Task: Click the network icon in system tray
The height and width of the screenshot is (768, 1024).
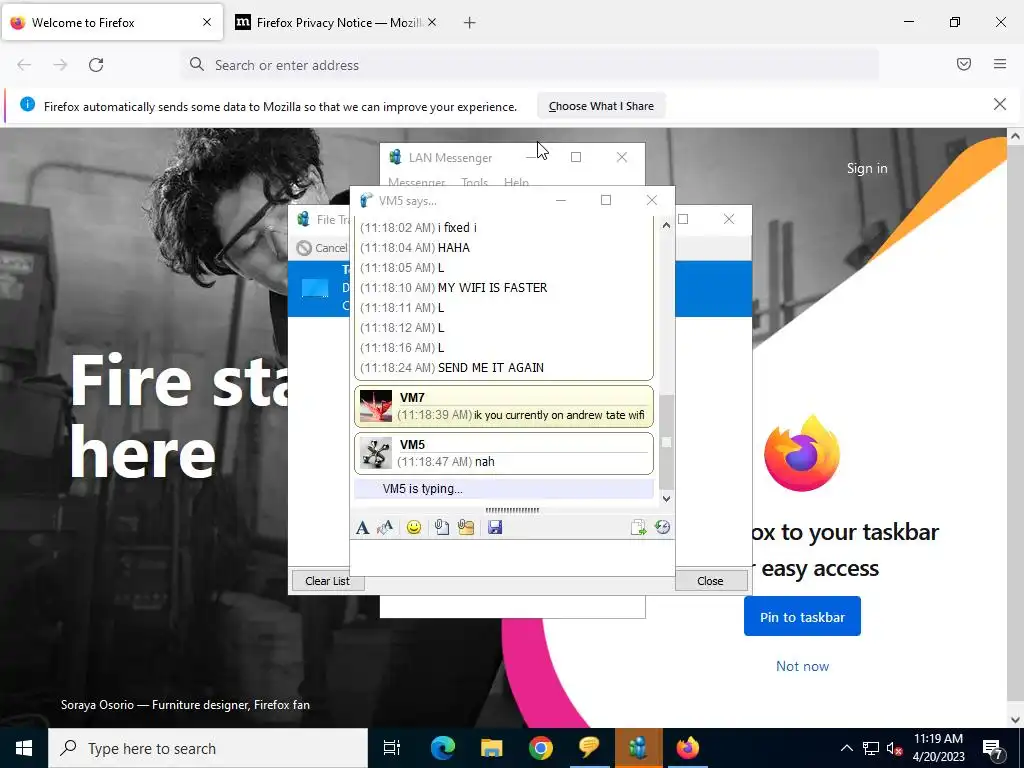Action: (x=871, y=748)
